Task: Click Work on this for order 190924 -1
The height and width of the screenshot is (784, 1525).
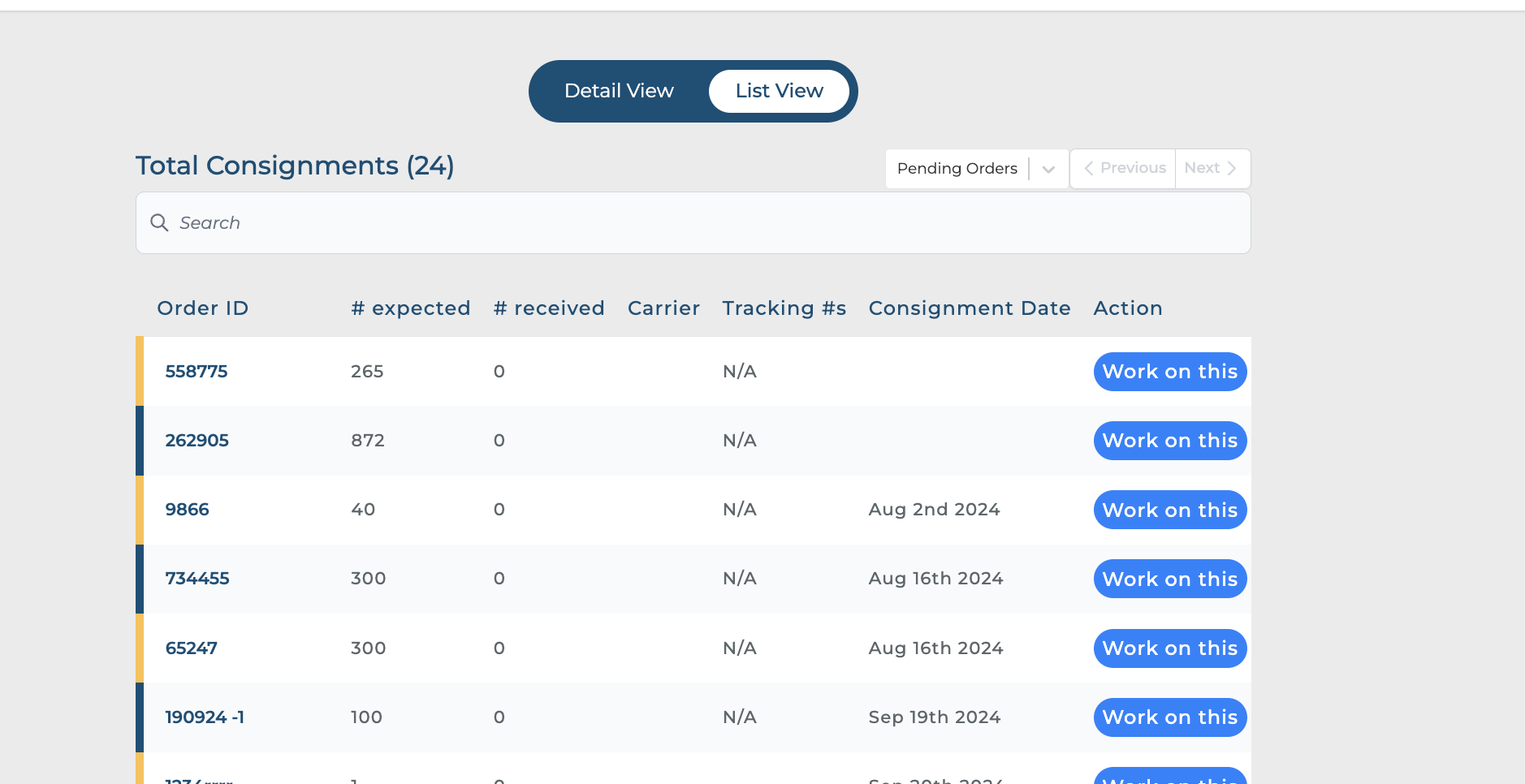Action: click(x=1169, y=717)
